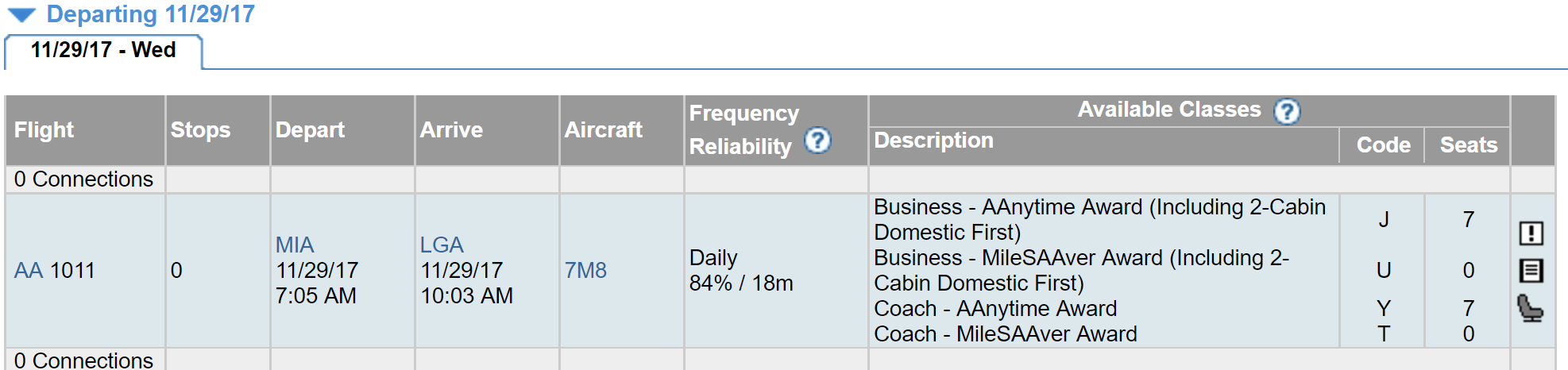
Task: Collapse the Departing 11/29/17 triangle
Action: pyautogui.click(x=21, y=15)
